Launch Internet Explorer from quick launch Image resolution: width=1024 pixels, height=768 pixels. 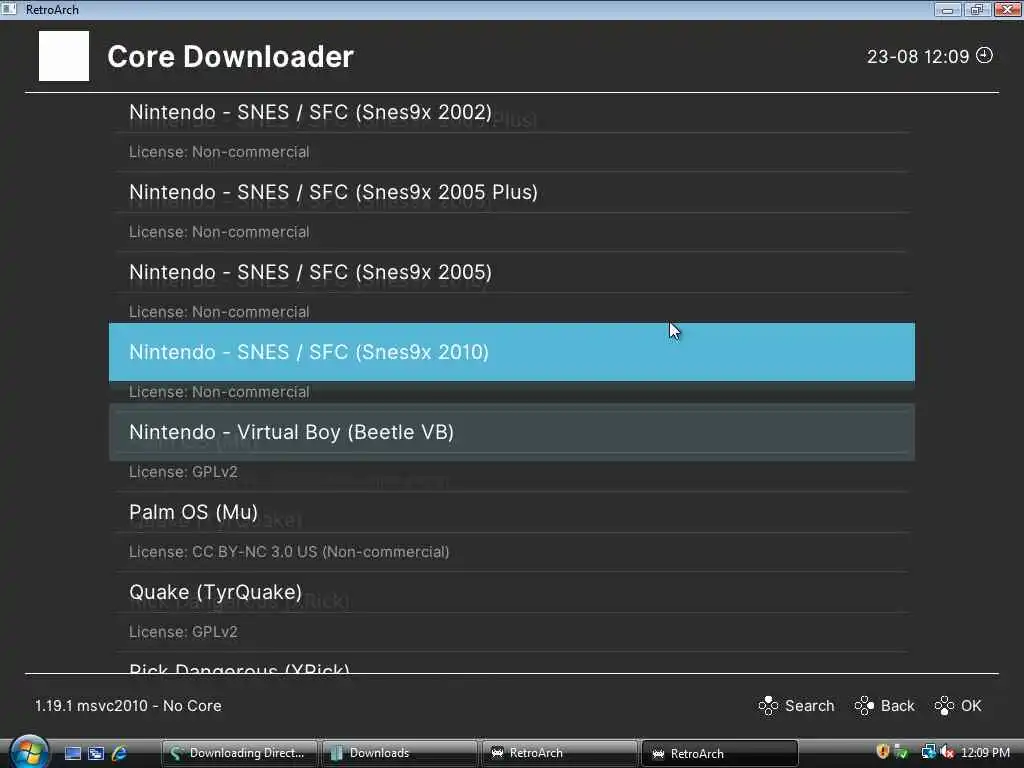tap(119, 754)
